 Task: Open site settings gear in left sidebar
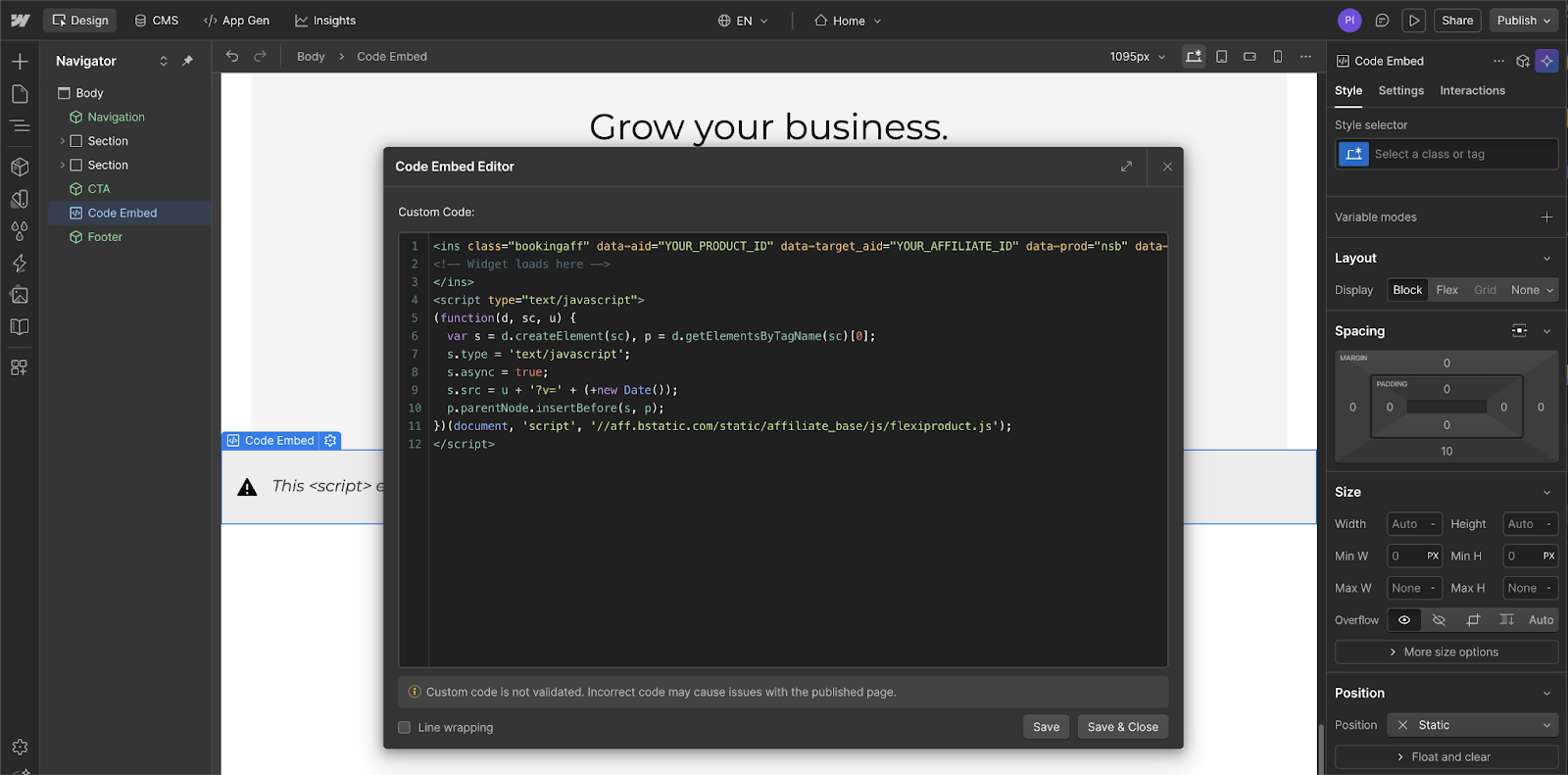(x=20, y=747)
